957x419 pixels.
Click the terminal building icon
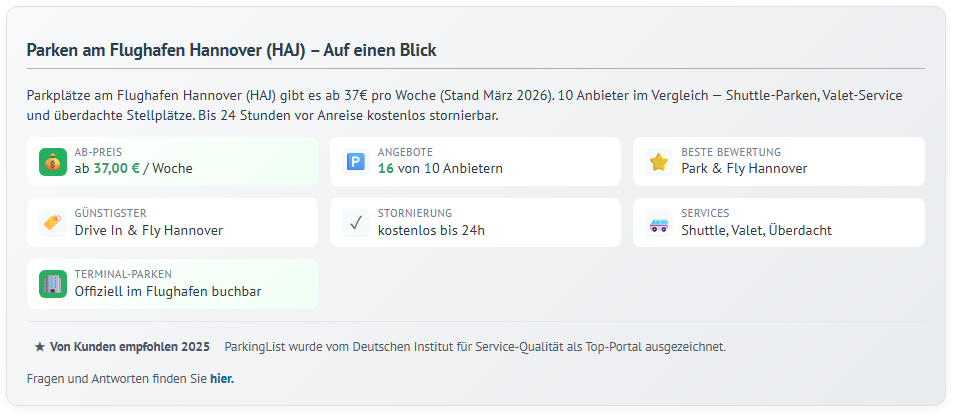tap(52, 284)
